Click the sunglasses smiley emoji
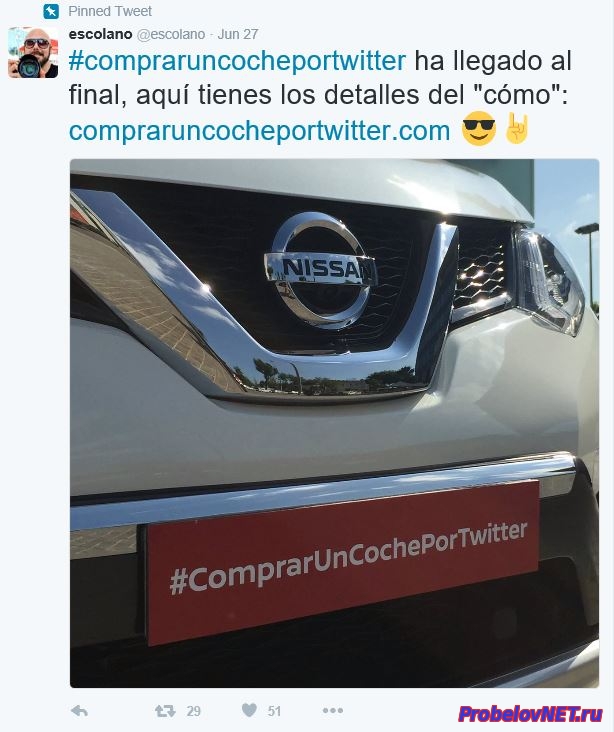 pyautogui.click(x=478, y=128)
